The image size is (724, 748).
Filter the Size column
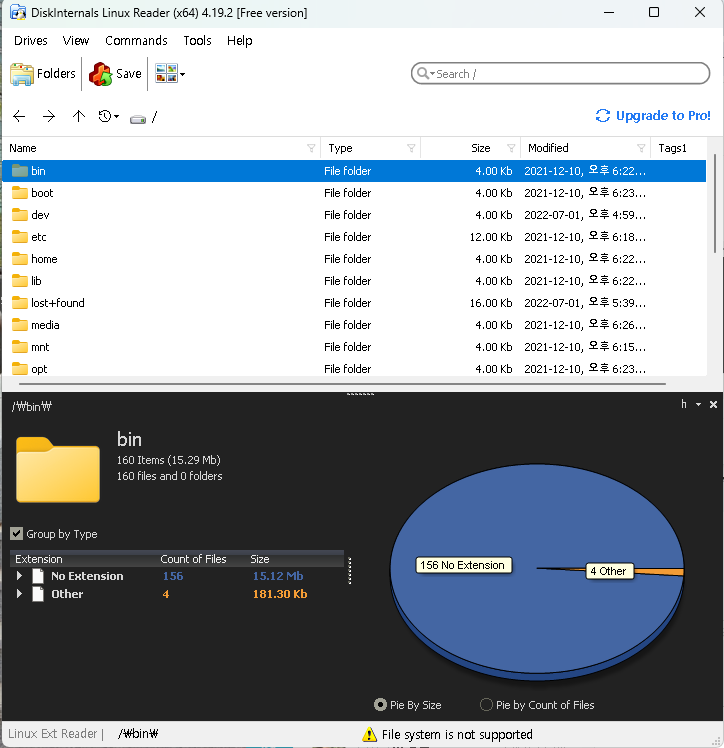511,148
